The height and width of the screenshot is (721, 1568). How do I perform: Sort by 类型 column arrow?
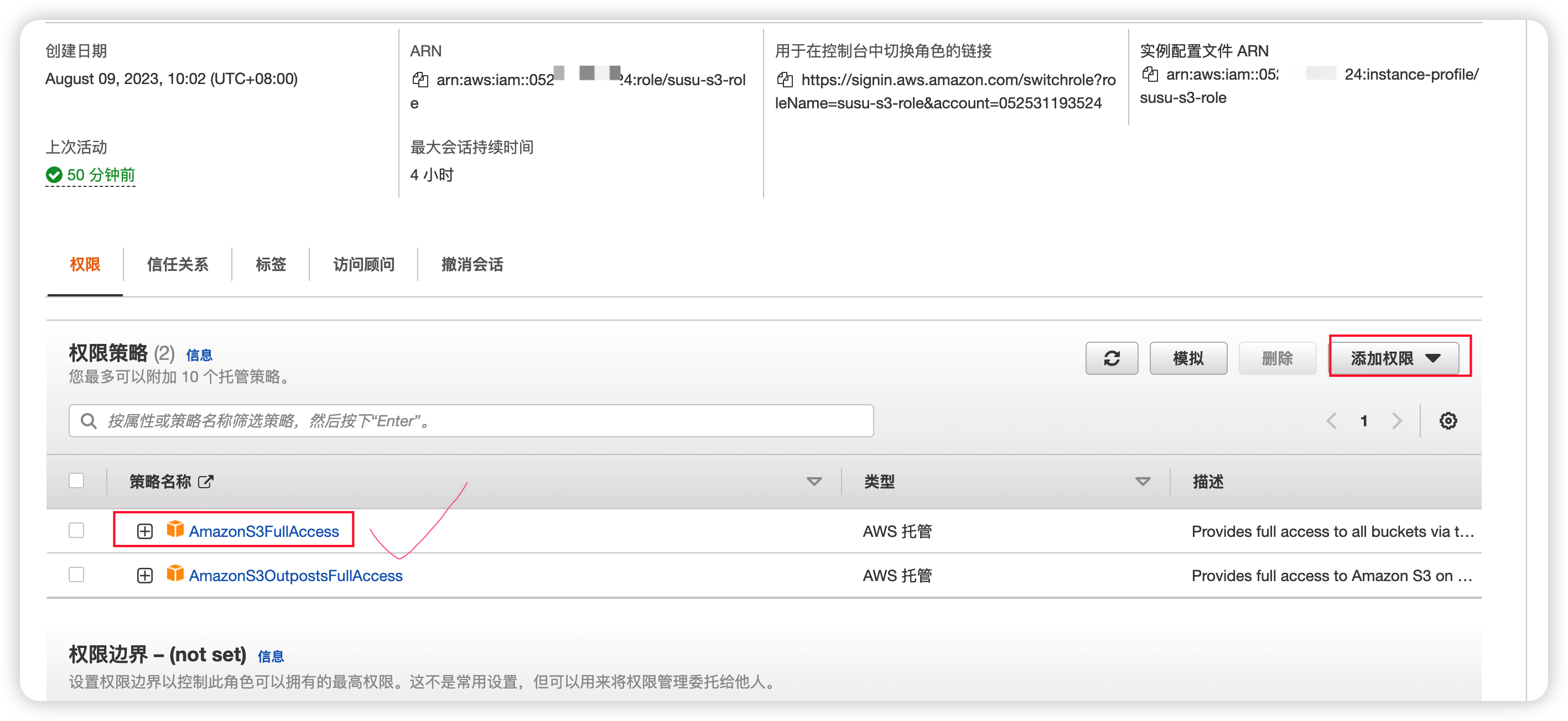1143,481
